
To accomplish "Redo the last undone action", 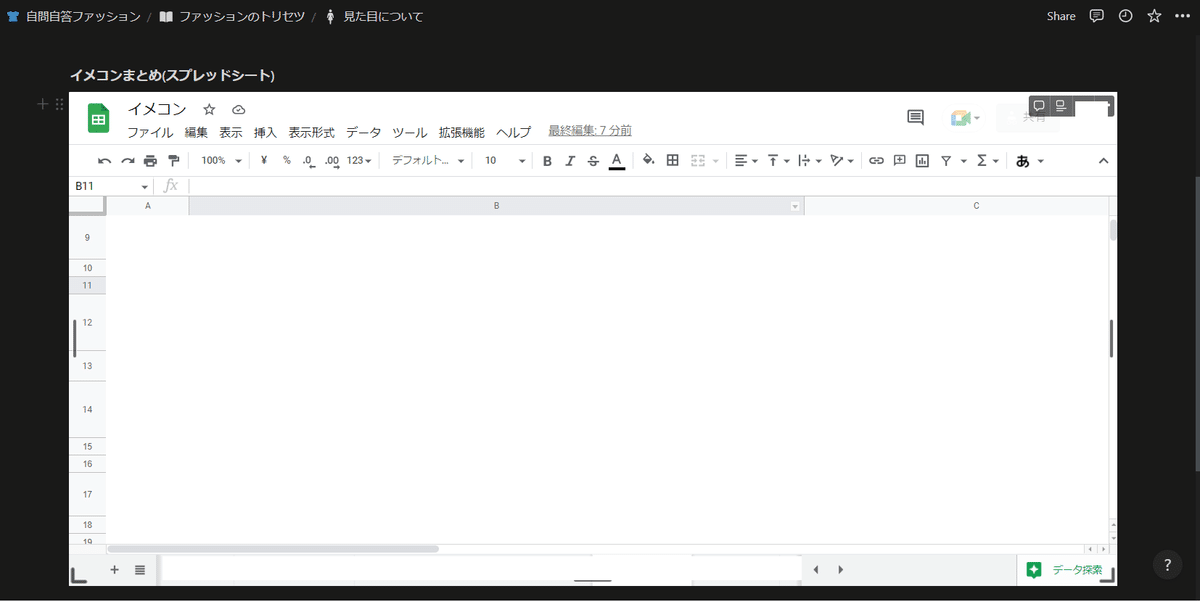I will 127,160.
